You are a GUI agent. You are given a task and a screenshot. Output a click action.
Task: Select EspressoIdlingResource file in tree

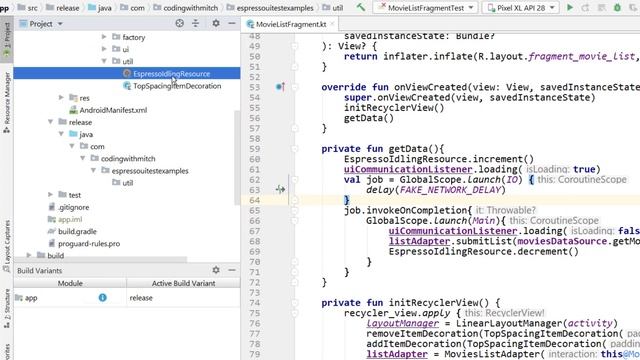click(x=171, y=73)
